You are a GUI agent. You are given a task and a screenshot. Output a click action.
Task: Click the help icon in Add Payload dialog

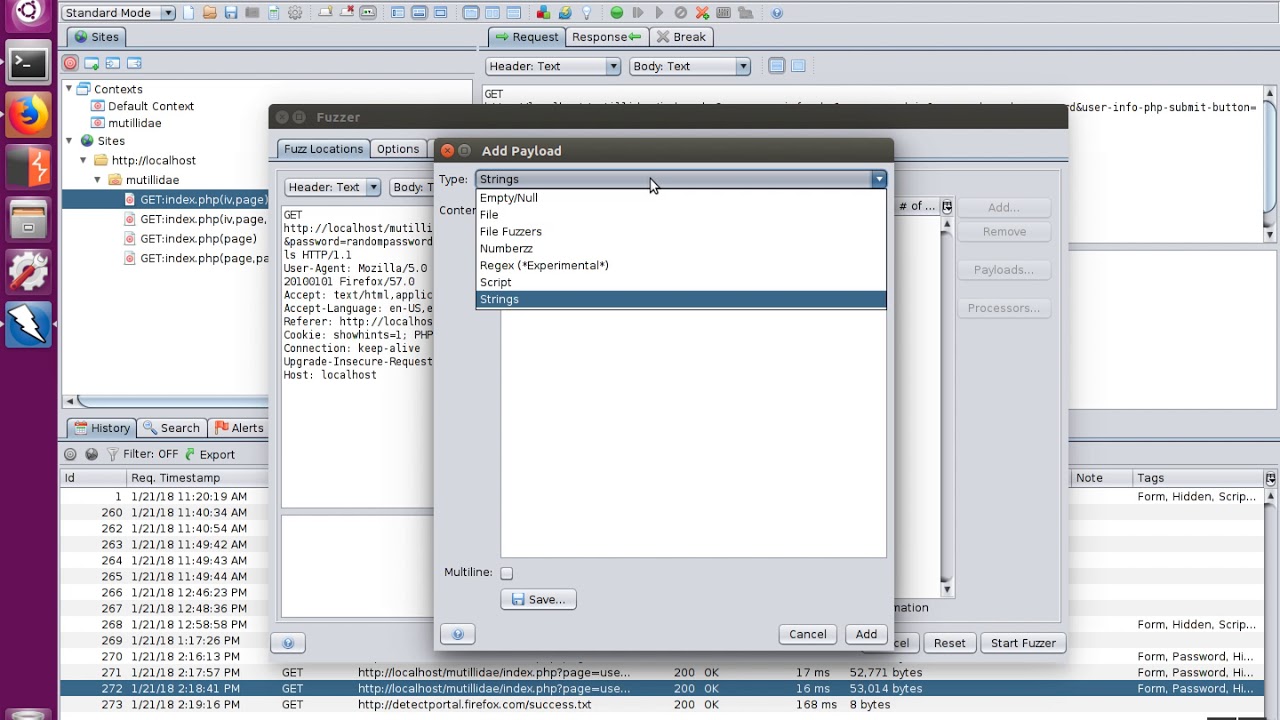(x=458, y=634)
